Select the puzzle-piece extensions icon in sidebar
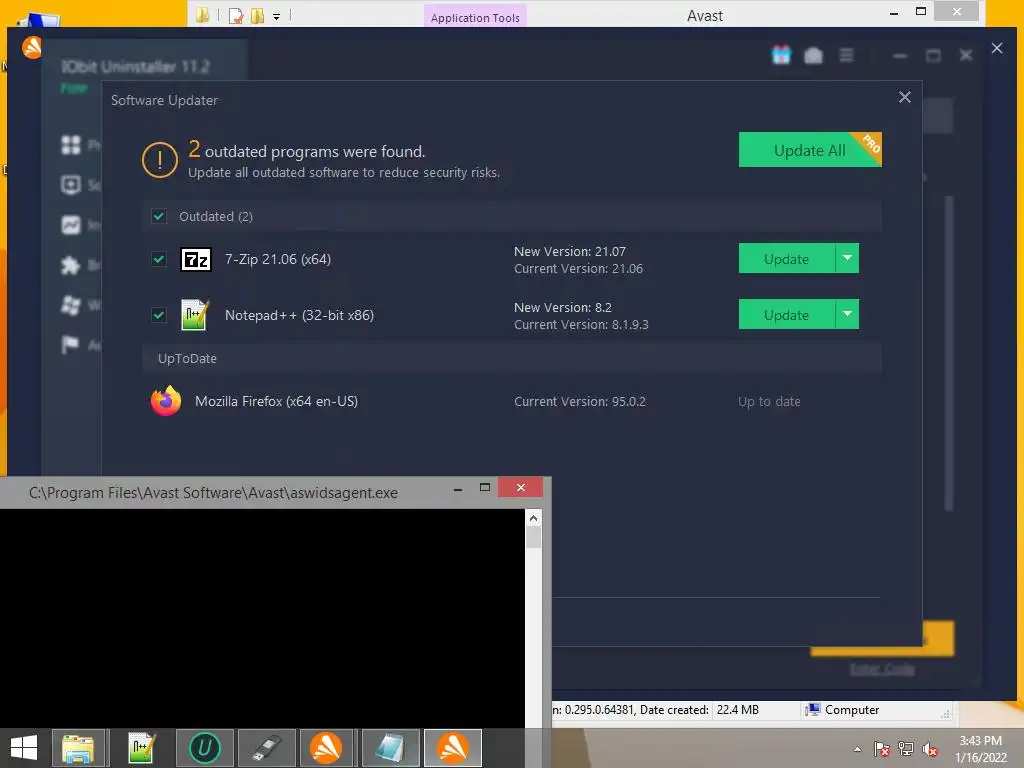Viewport: 1024px width, 768px height. point(71,265)
